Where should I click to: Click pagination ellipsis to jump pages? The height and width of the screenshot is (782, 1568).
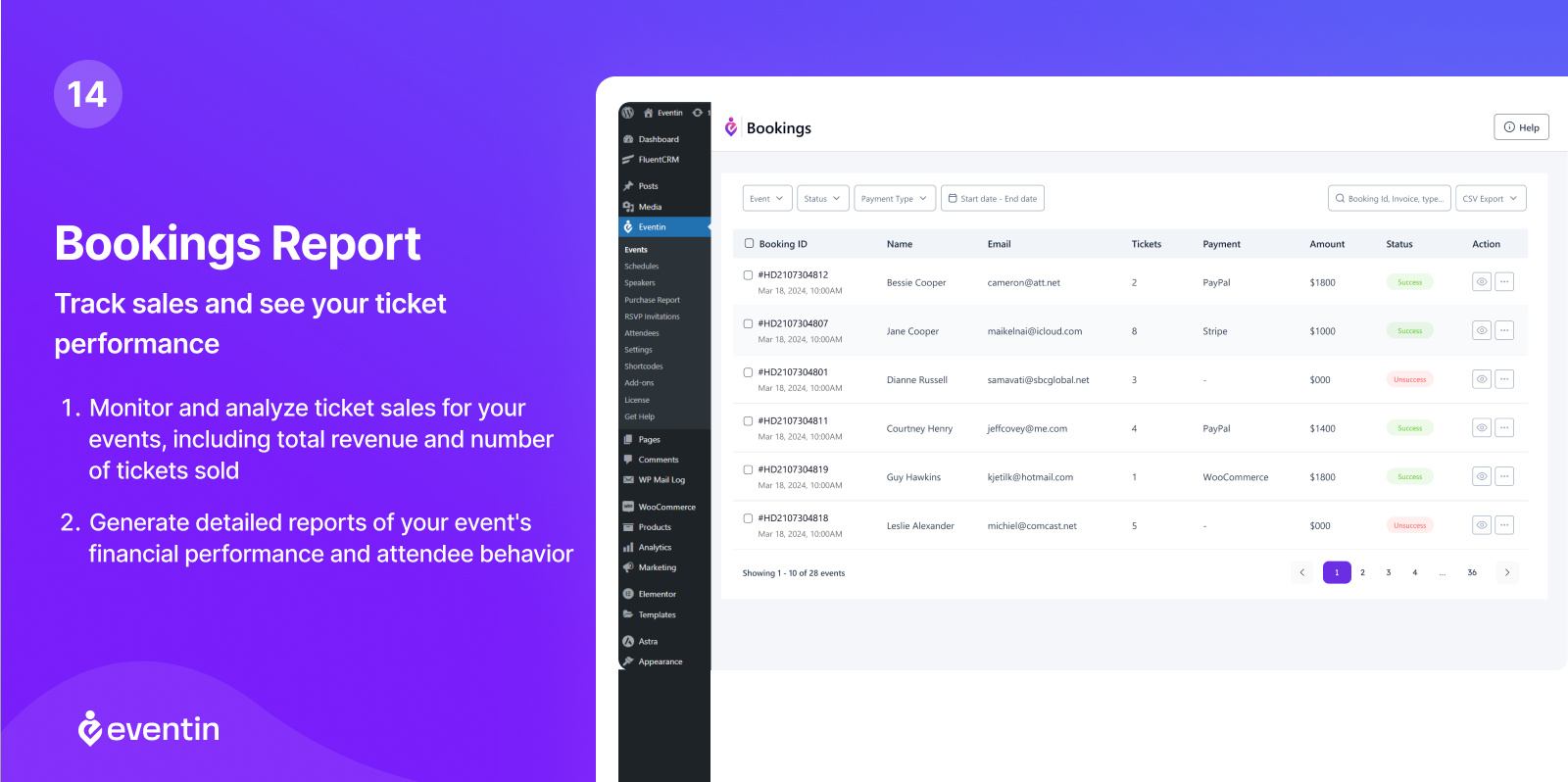pyautogui.click(x=1443, y=572)
